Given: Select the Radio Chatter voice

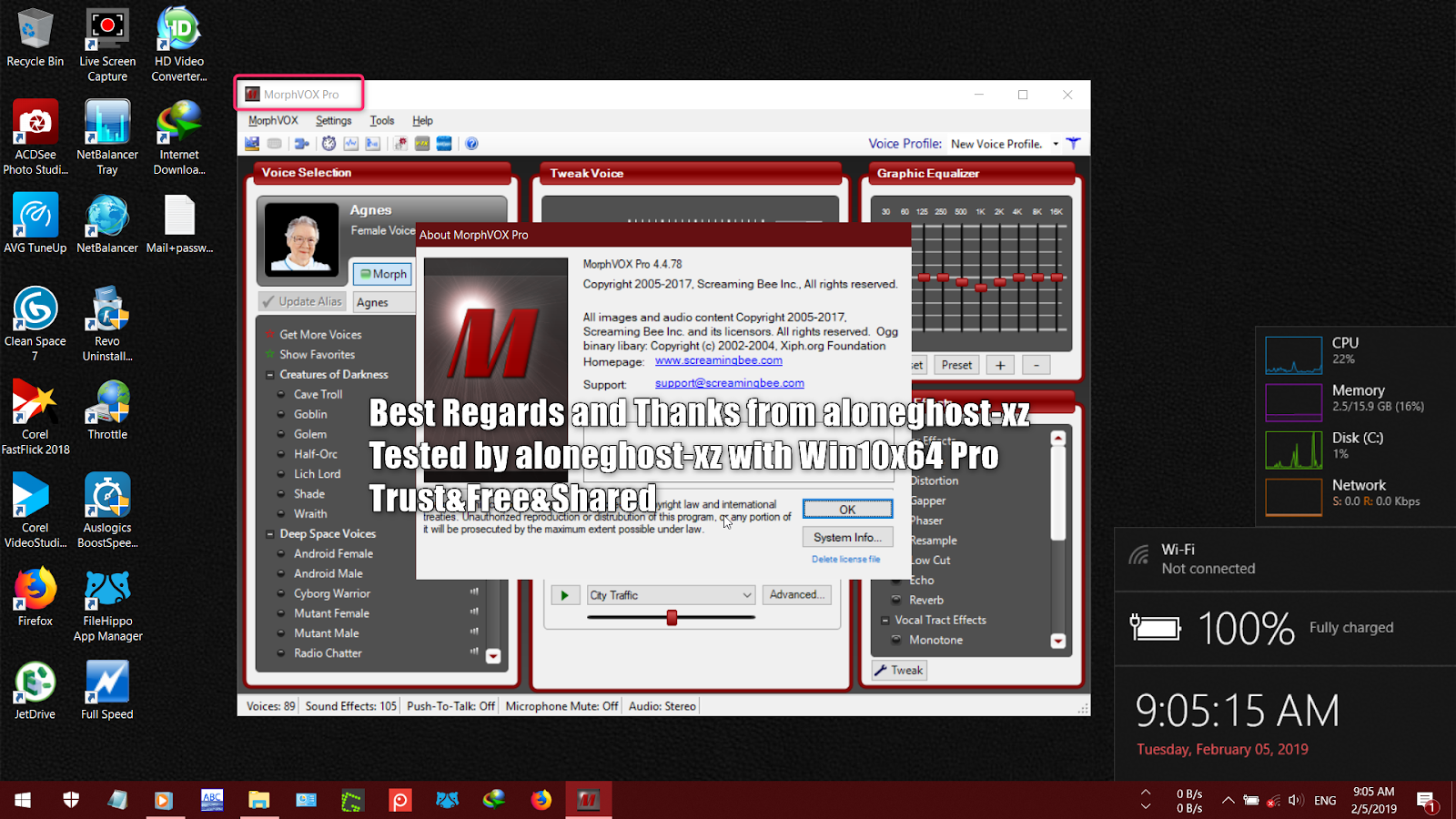Looking at the screenshot, I should 328,653.
